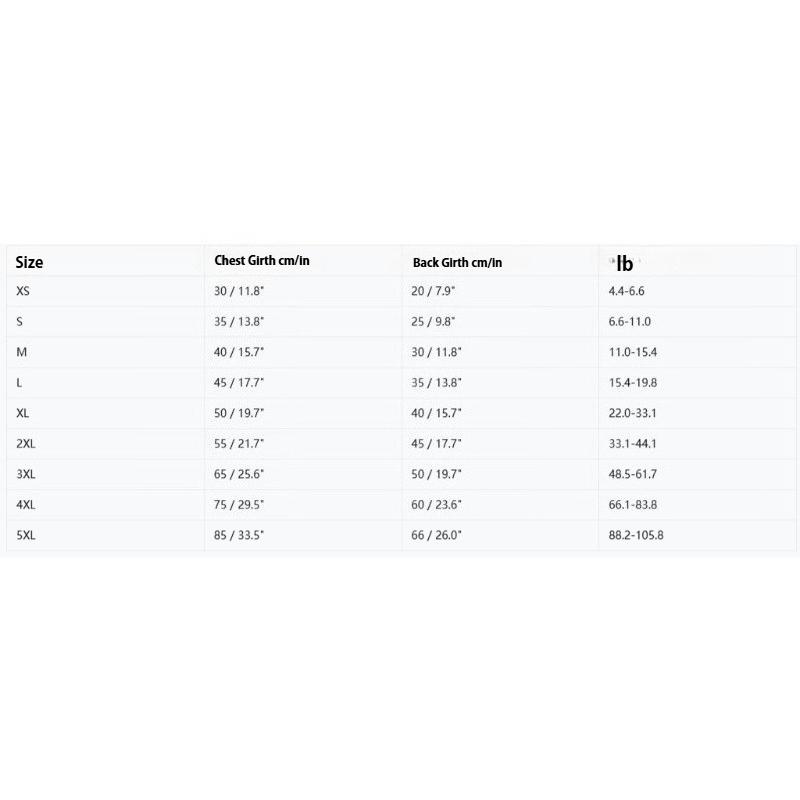Select the 3XL size row label
This screenshot has width=800, height=800.
tap(27, 474)
